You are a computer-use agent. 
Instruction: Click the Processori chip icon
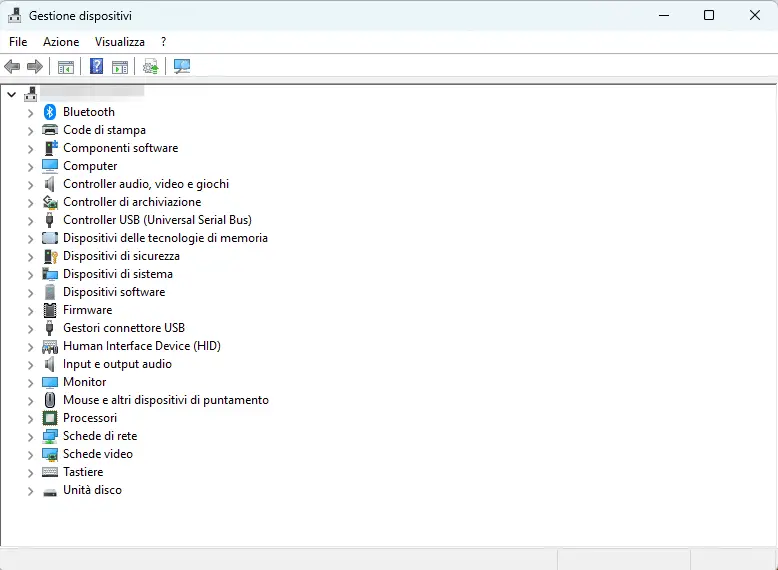pos(50,418)
